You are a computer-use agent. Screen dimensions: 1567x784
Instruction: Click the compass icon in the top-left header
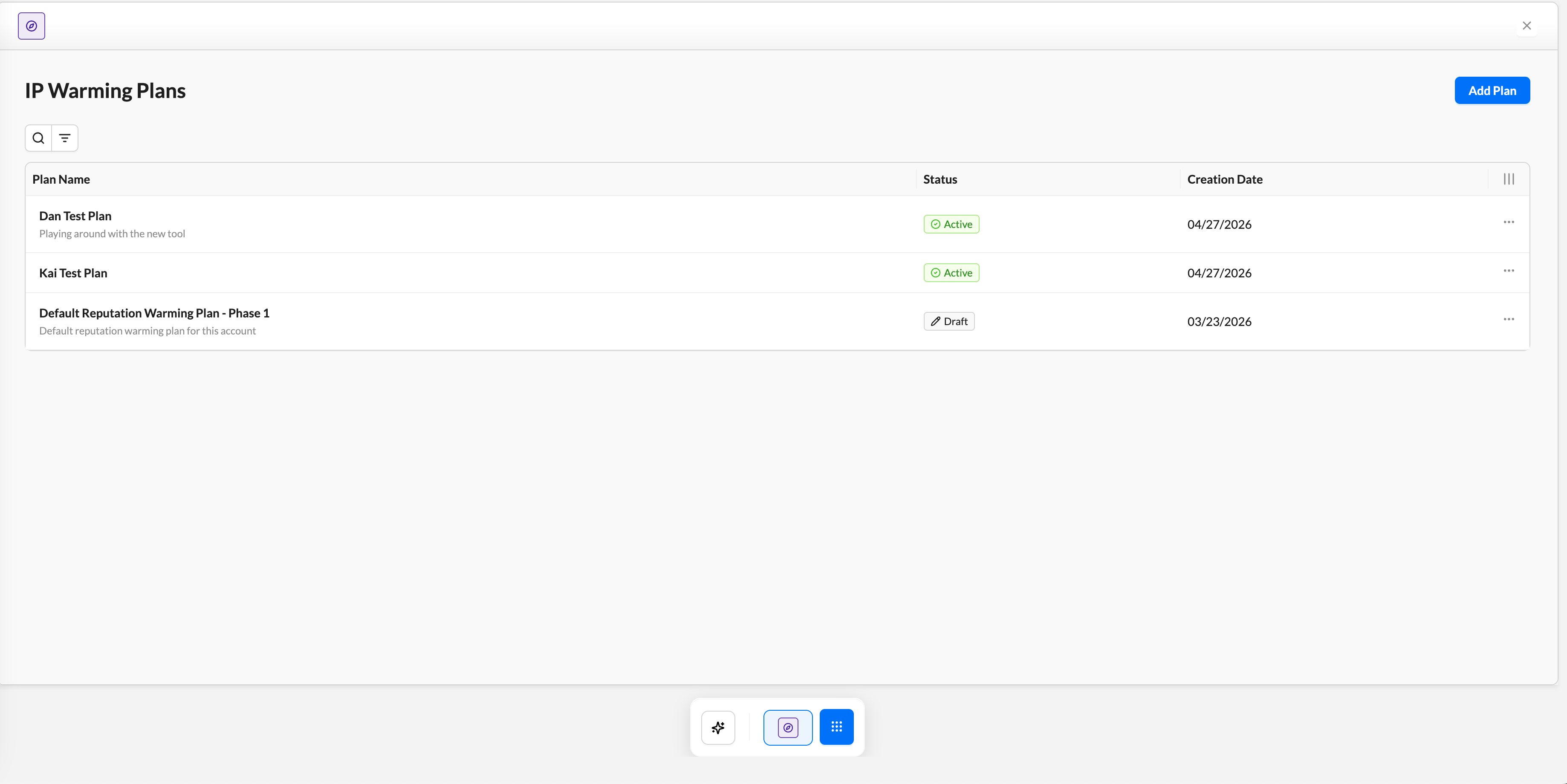(31, 26)
